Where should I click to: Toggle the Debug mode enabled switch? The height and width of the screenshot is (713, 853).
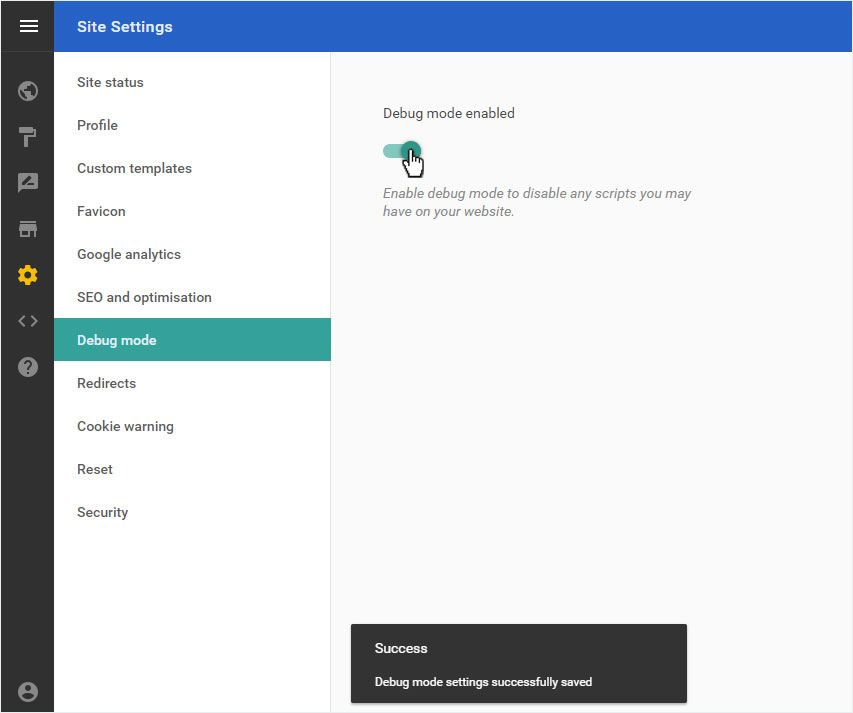click(x=401, y=151)
